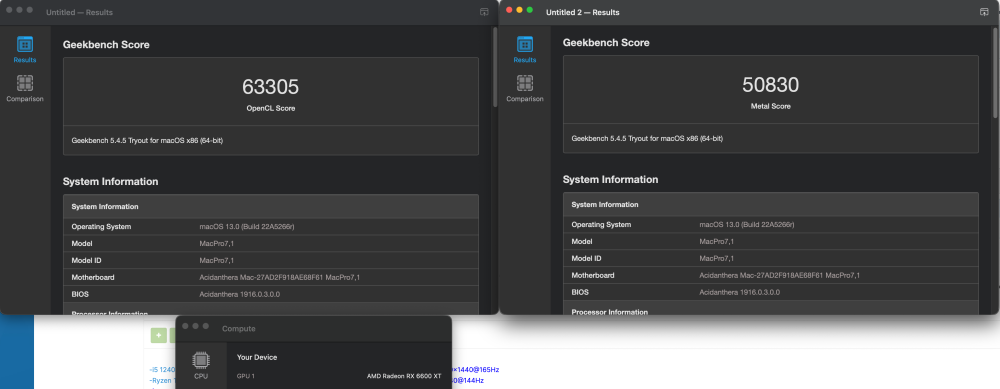Close the Untitled 2 Results window
Image resolution: width=1000 pixels, height=389 pixels.
pos(509,10)
